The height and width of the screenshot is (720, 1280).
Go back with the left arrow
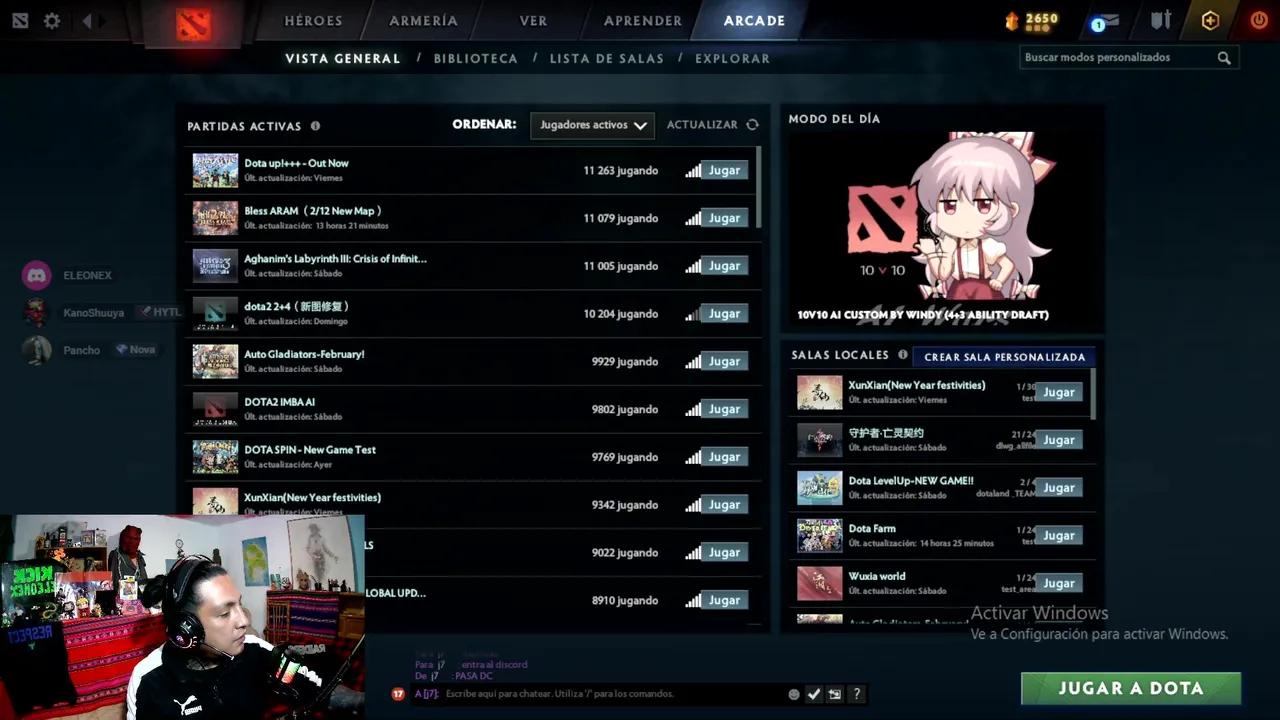87,20
